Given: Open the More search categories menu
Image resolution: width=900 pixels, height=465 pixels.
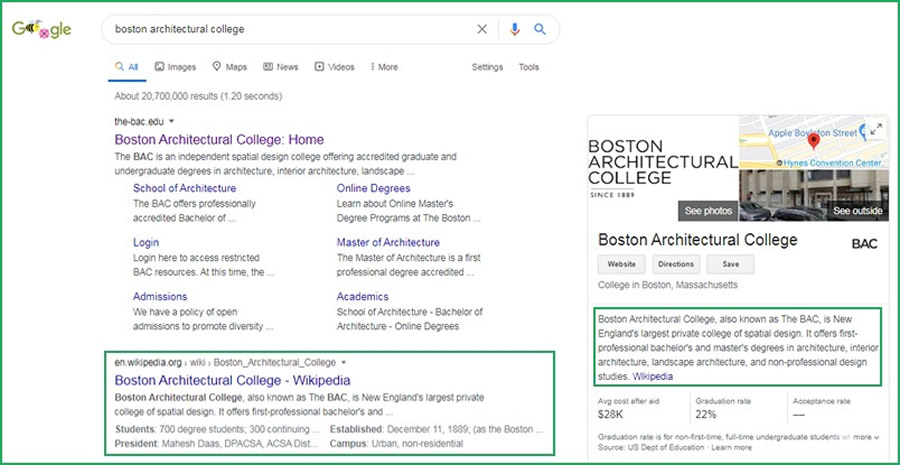Looking at the screenshot, I should (385, 67).
